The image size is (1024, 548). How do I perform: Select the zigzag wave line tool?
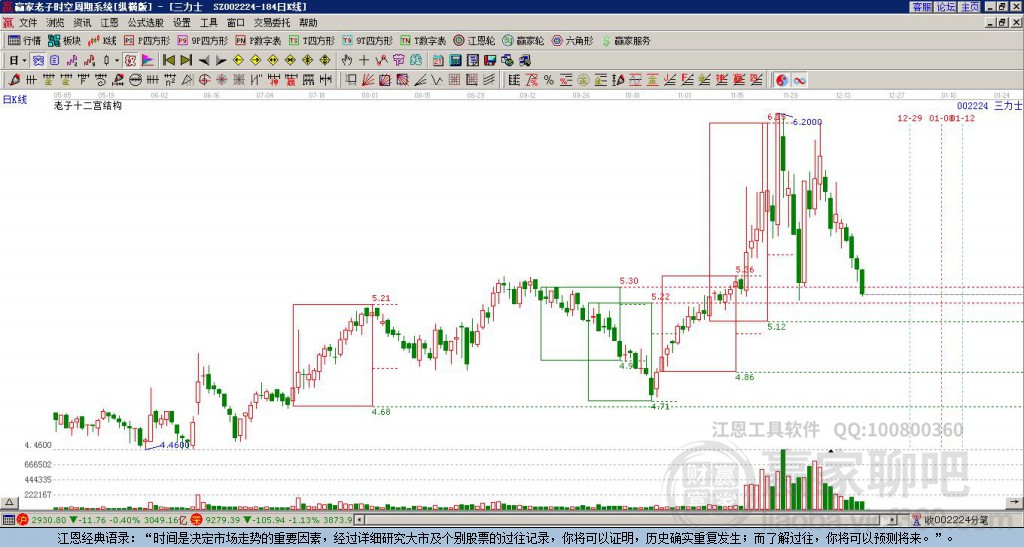437,80
